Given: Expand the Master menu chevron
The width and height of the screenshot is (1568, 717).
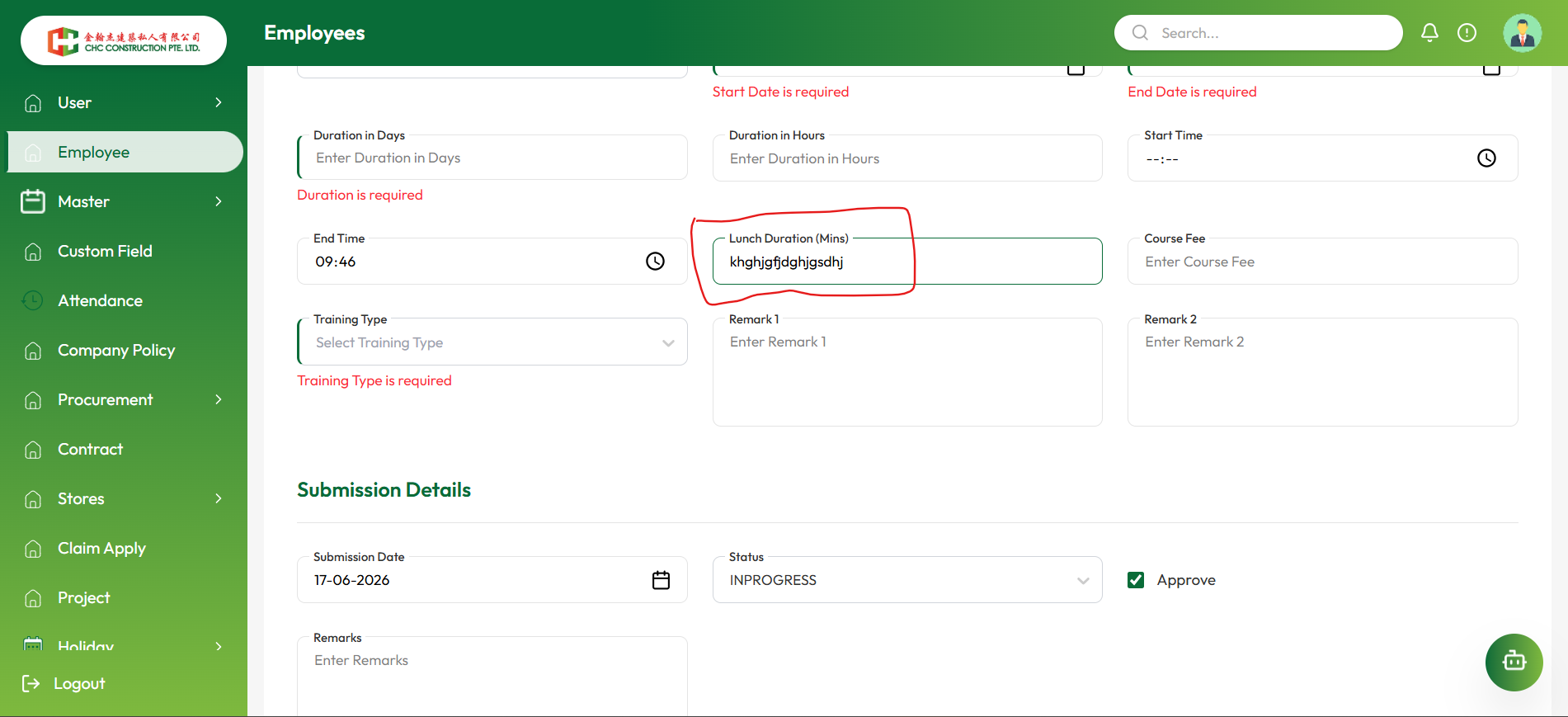Looking at the screenshot, I should (219, 201).
